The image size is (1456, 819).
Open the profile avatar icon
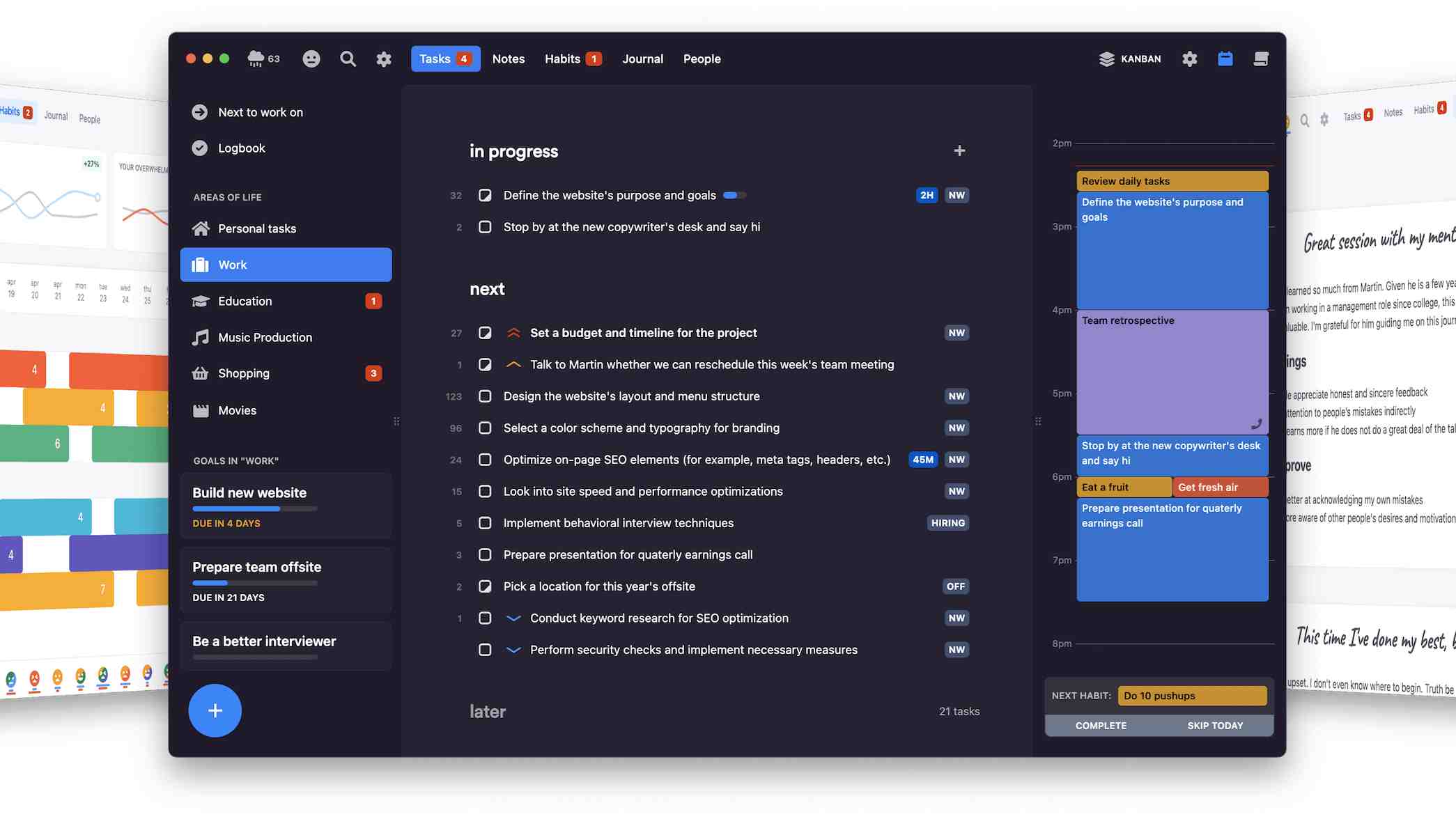[x=311, y=58]
